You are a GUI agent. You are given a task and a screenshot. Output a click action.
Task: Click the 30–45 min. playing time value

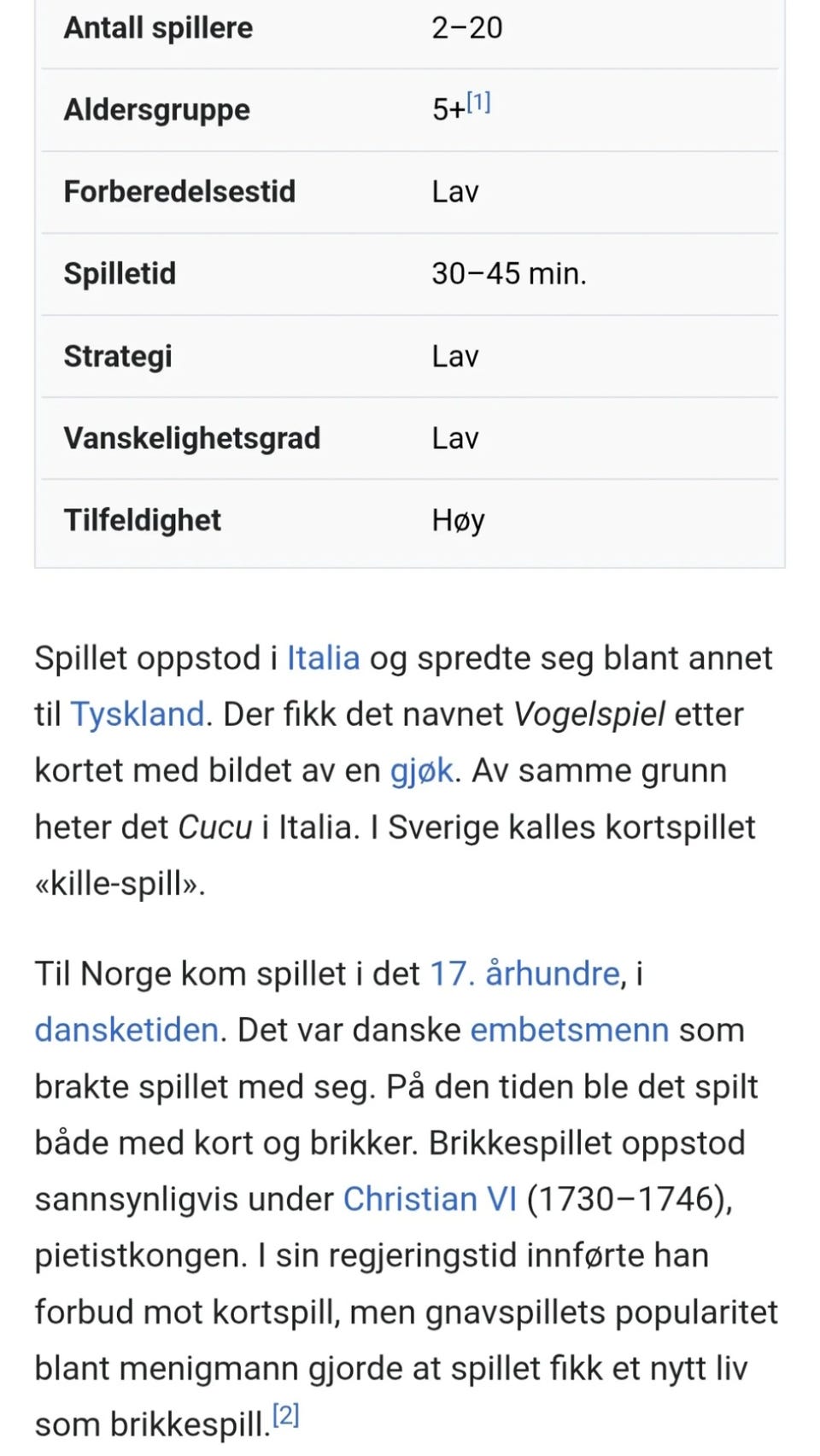coord(509,274)
